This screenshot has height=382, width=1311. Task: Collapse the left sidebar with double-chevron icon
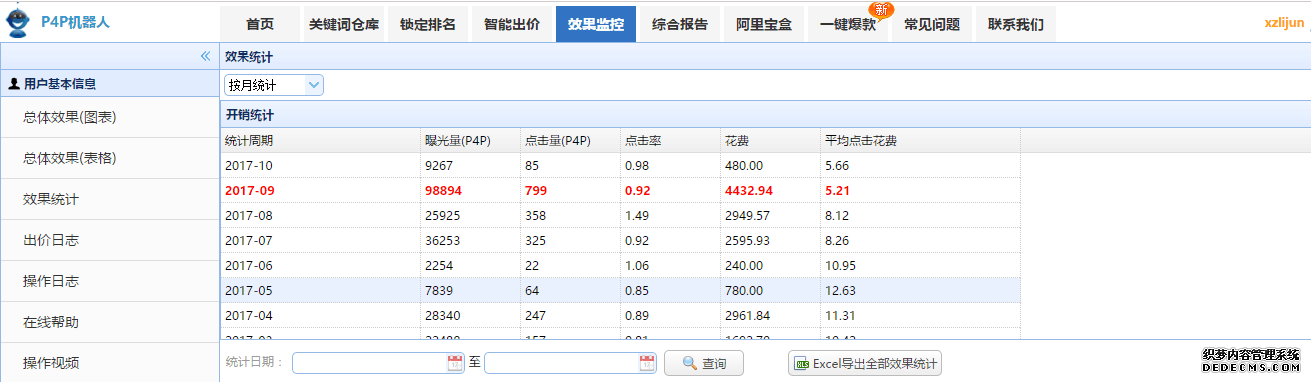pyautogui.click(x=205, y=57)
